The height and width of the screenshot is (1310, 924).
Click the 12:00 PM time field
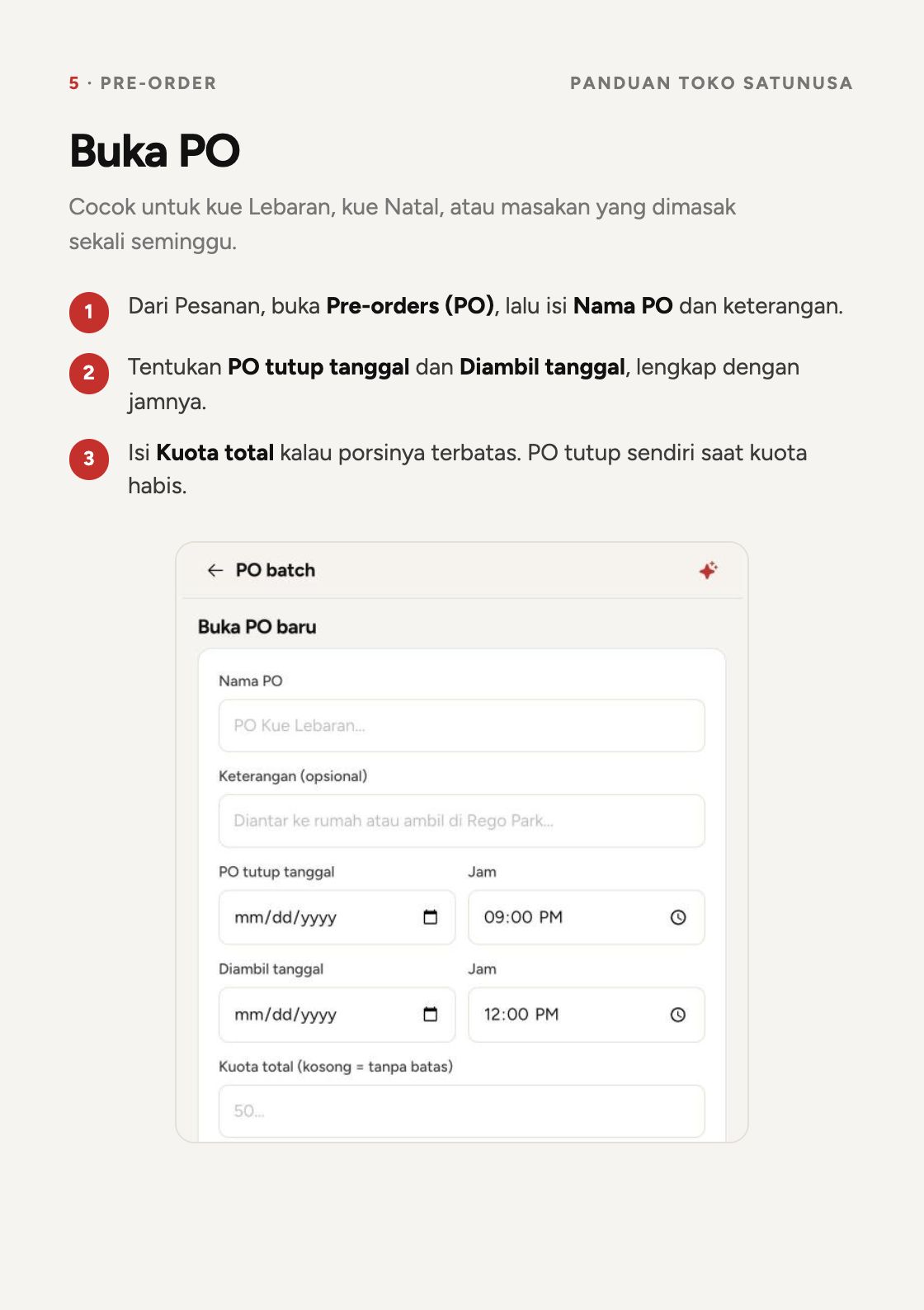(x=586, y=1015)
